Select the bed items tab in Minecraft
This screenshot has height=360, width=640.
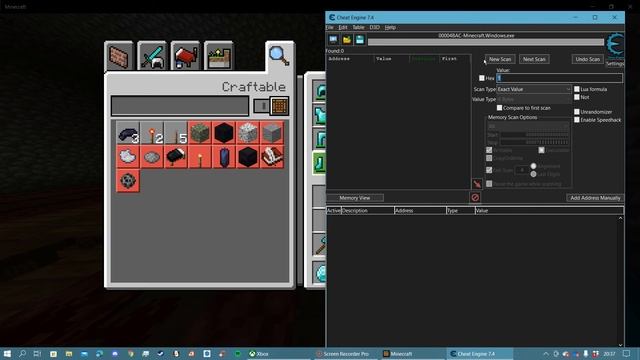[x=186, y=56]
